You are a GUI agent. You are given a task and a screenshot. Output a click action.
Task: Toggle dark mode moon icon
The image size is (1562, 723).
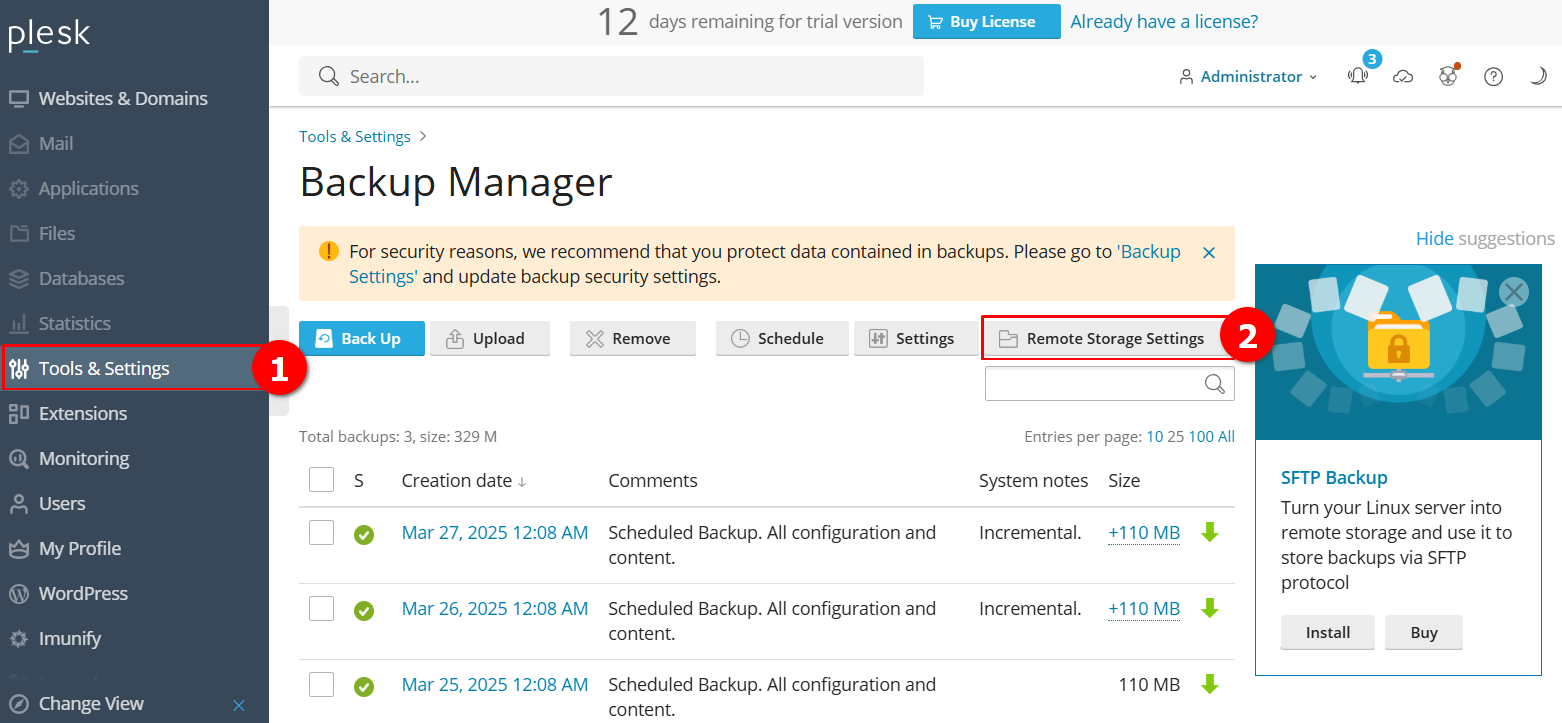point(1539,76)
